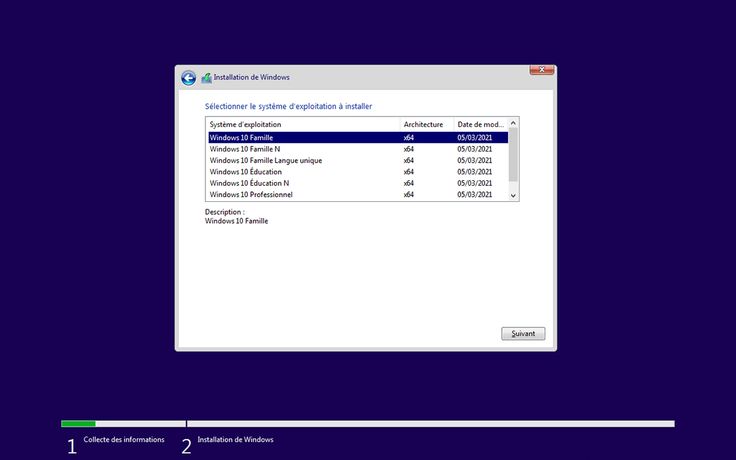Select Windows 10 Professionnel row
The width and height of the screenshot is (736, 460).
(x=358, y=194)
